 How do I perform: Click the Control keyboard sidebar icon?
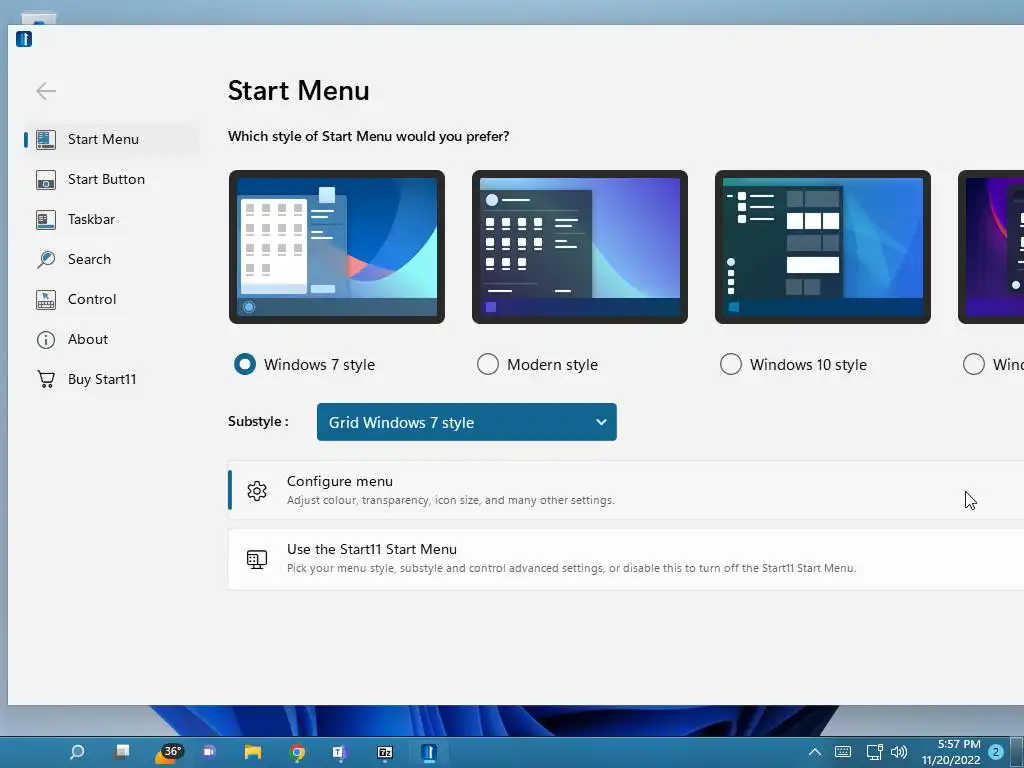pos(46,300)
